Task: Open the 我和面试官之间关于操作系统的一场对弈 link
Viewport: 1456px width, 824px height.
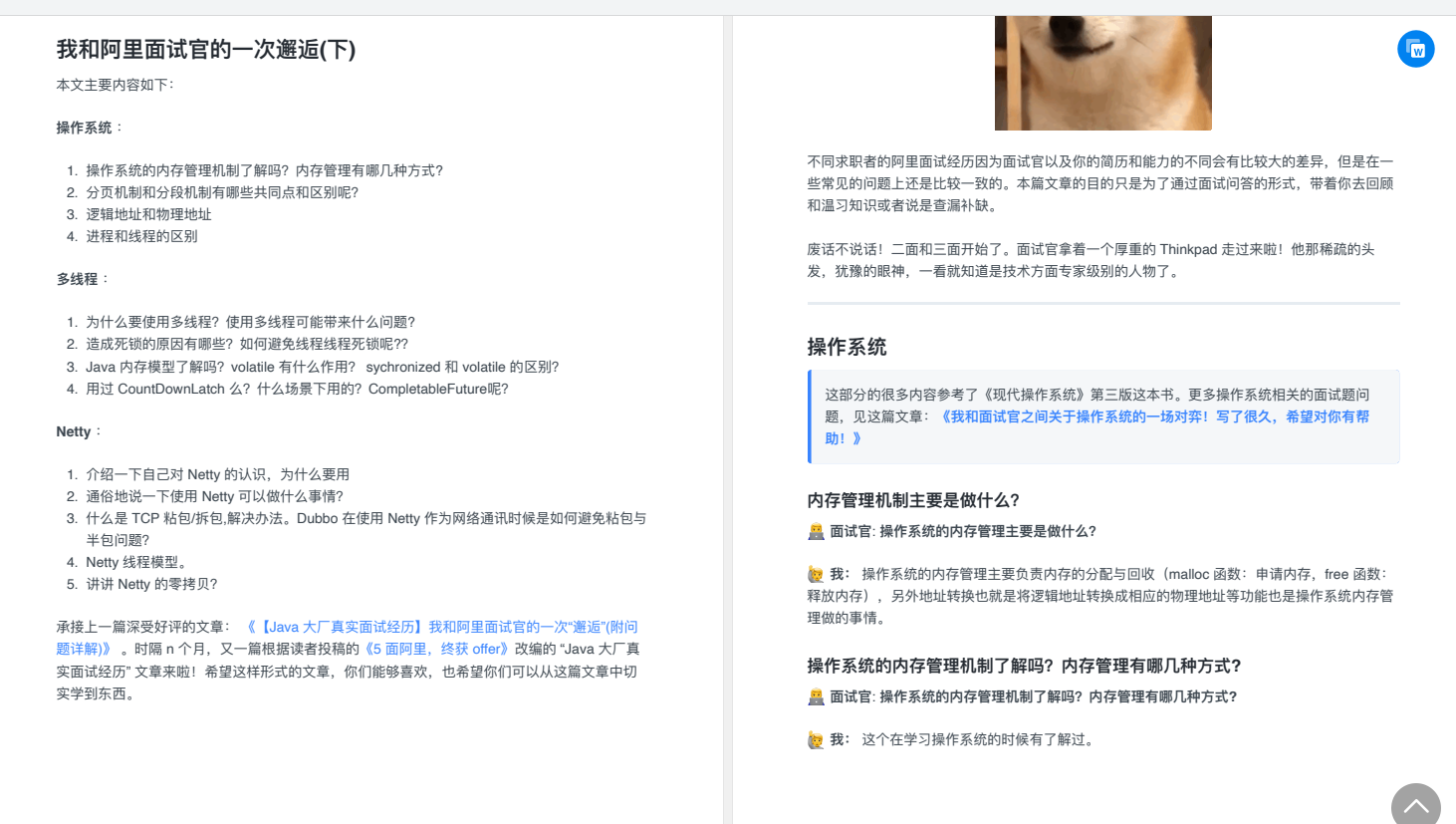Action: tap(1096, 427)
